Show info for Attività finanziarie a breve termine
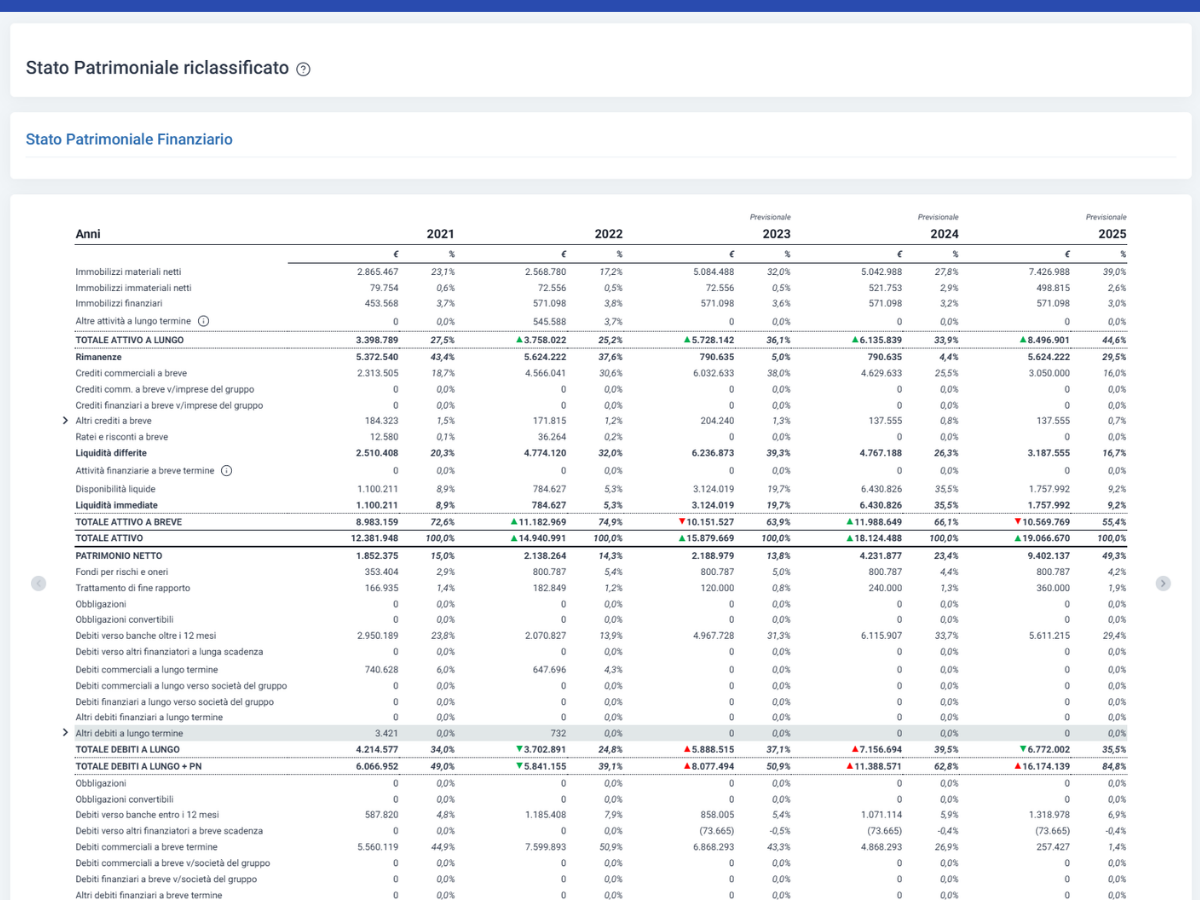The image size is (1200, 900). [226, 470]
